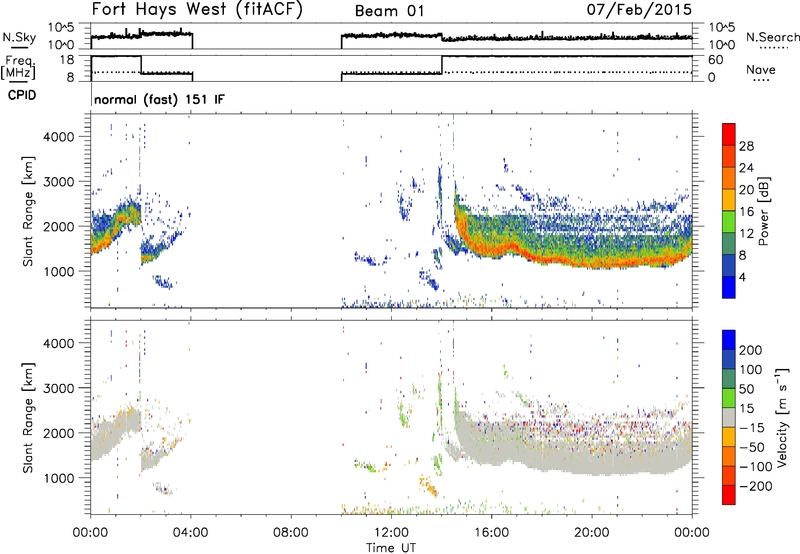Click the date "07/Feb/2015"
Viewport: 800px width, 554px height.
coord(639,9)
